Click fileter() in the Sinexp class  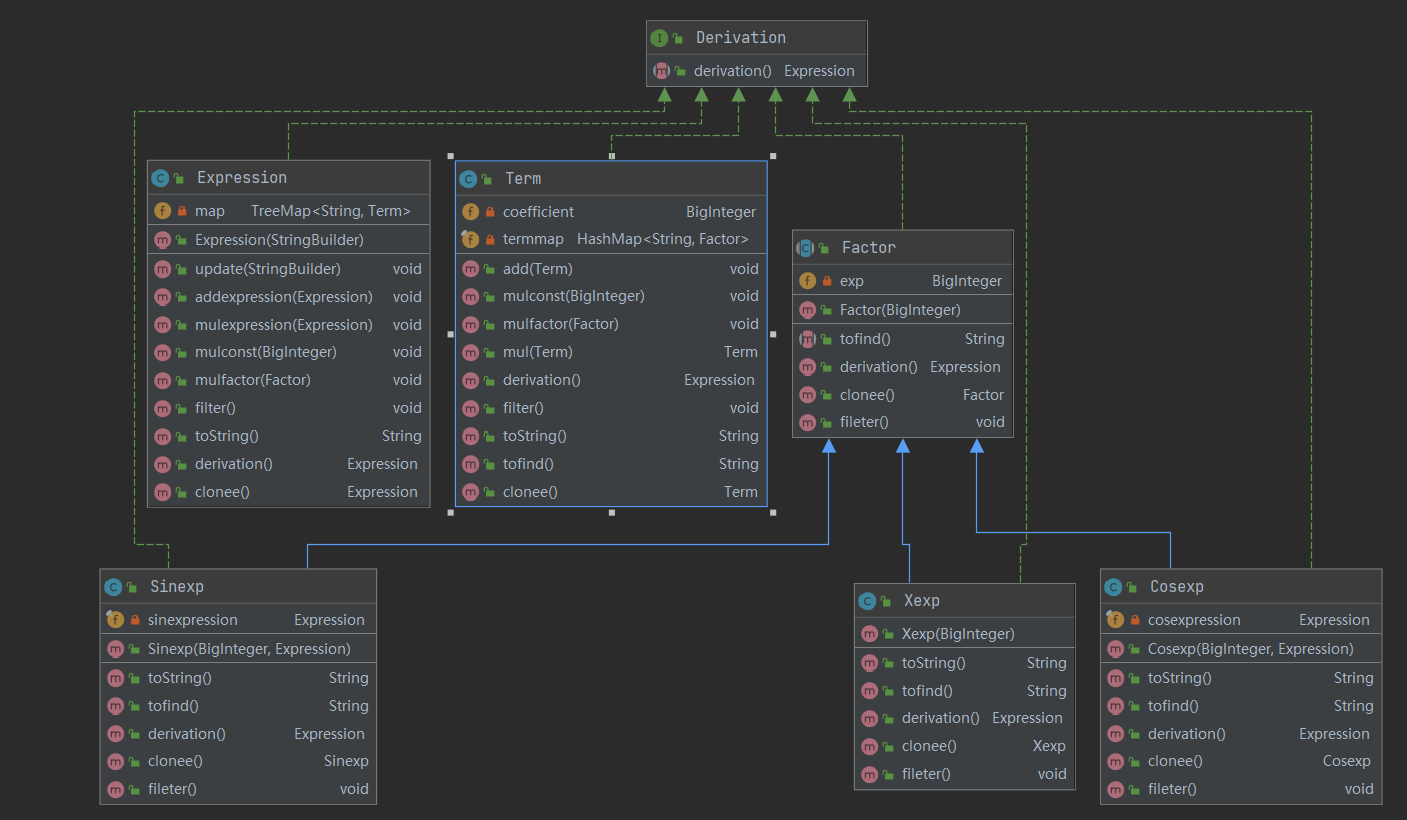172,789
